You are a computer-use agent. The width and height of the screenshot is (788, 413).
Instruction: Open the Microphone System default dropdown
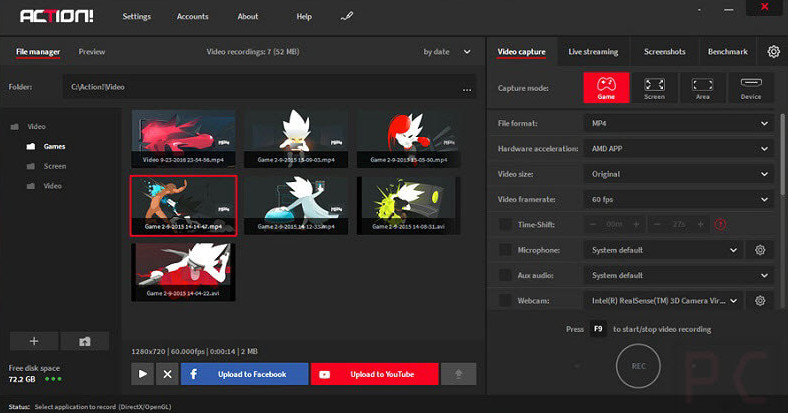[663, 250]
